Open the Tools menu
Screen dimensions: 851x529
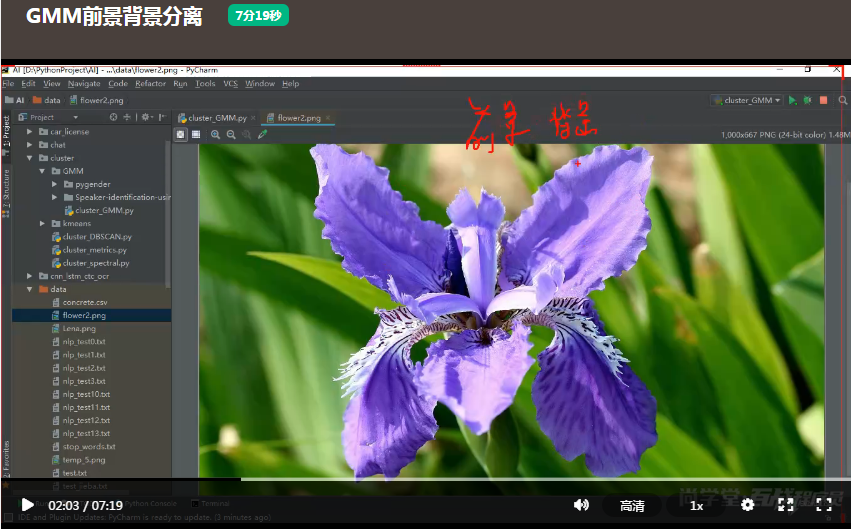pyautogui.click(x=205, y=84)
